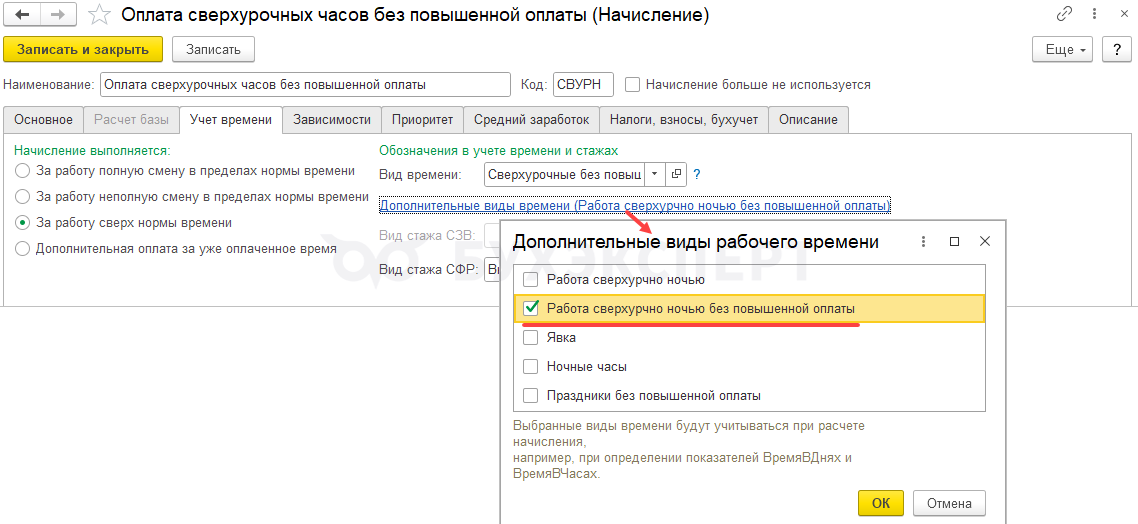Open the Вид времени item with the square icon
Viewport: 1138px width, 524px height.
click(x=676, y=174)
